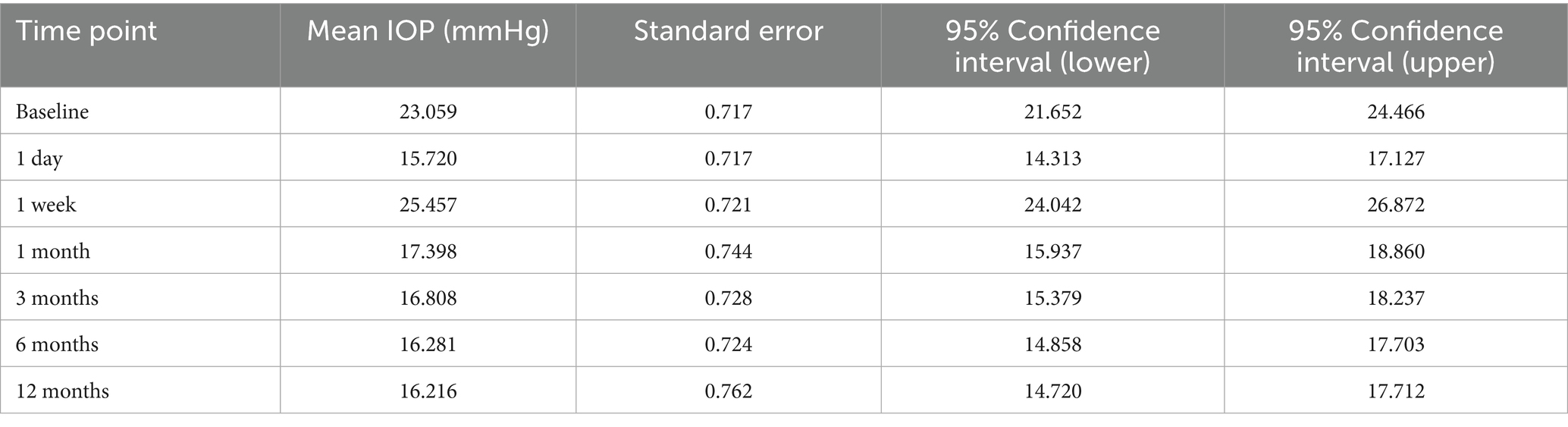Select the 12 months standard error 0.762
The image size is (1568, 427).
click(728, 391)
